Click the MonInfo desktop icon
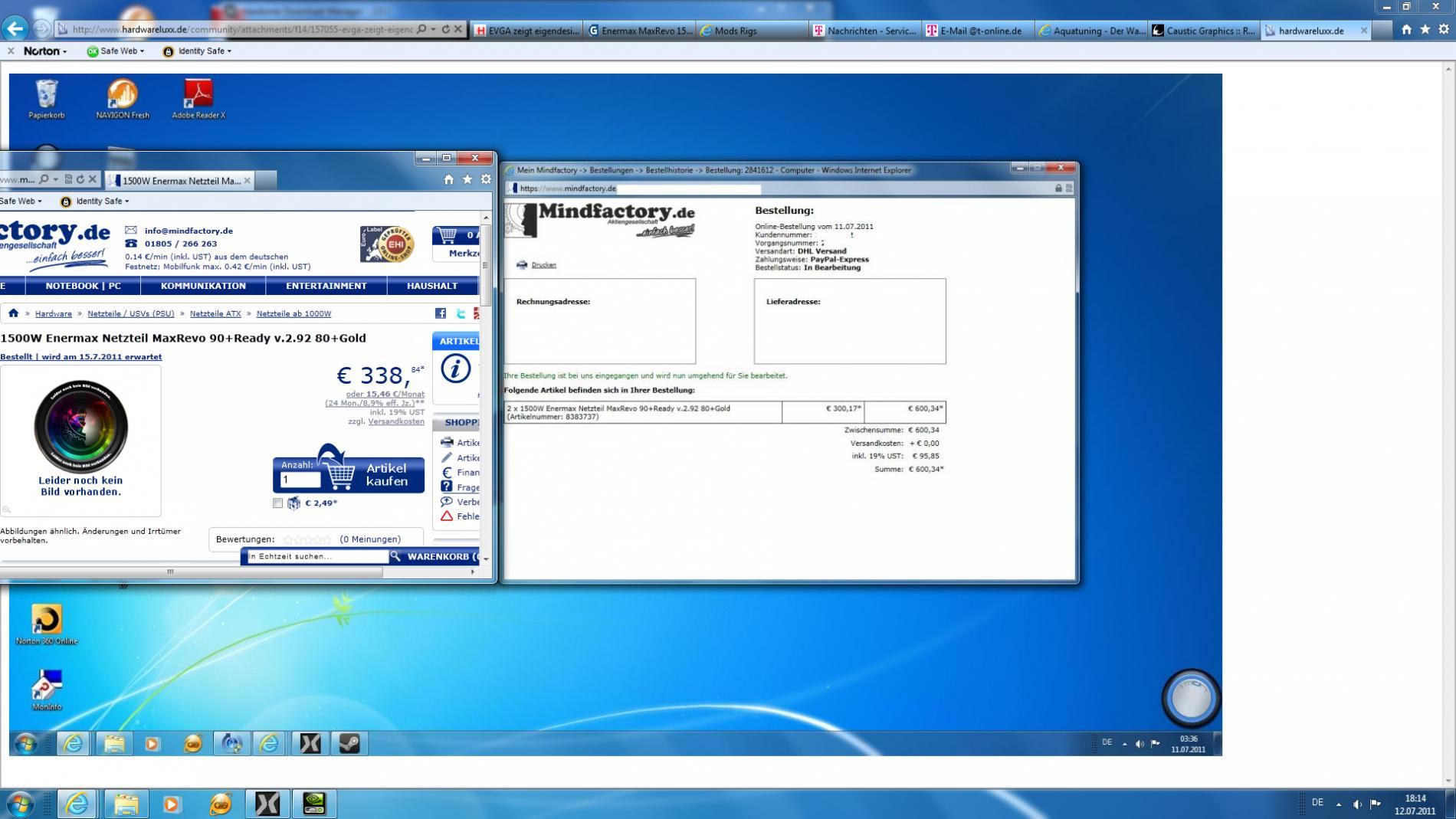This screenshot has height=819, width=1456. (47, 690)
